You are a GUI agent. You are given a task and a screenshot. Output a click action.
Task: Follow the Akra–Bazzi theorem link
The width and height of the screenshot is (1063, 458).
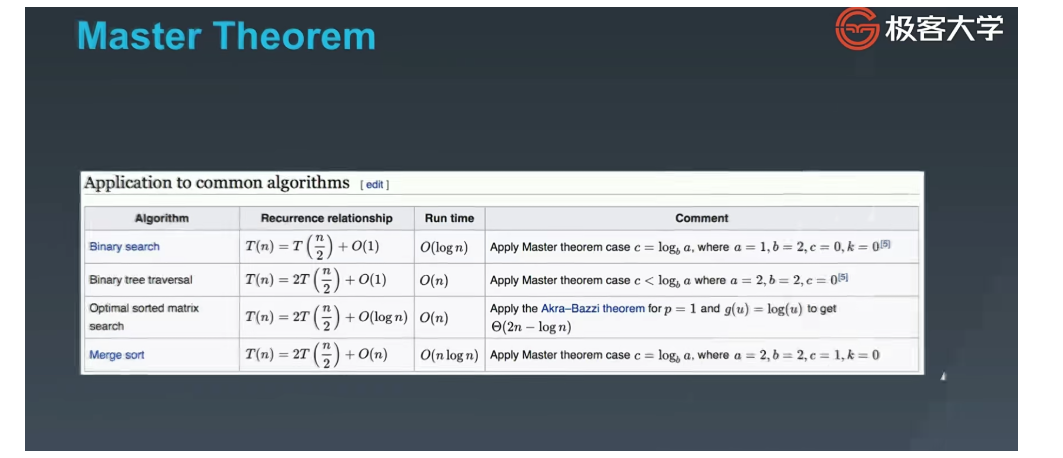(593, 308)
